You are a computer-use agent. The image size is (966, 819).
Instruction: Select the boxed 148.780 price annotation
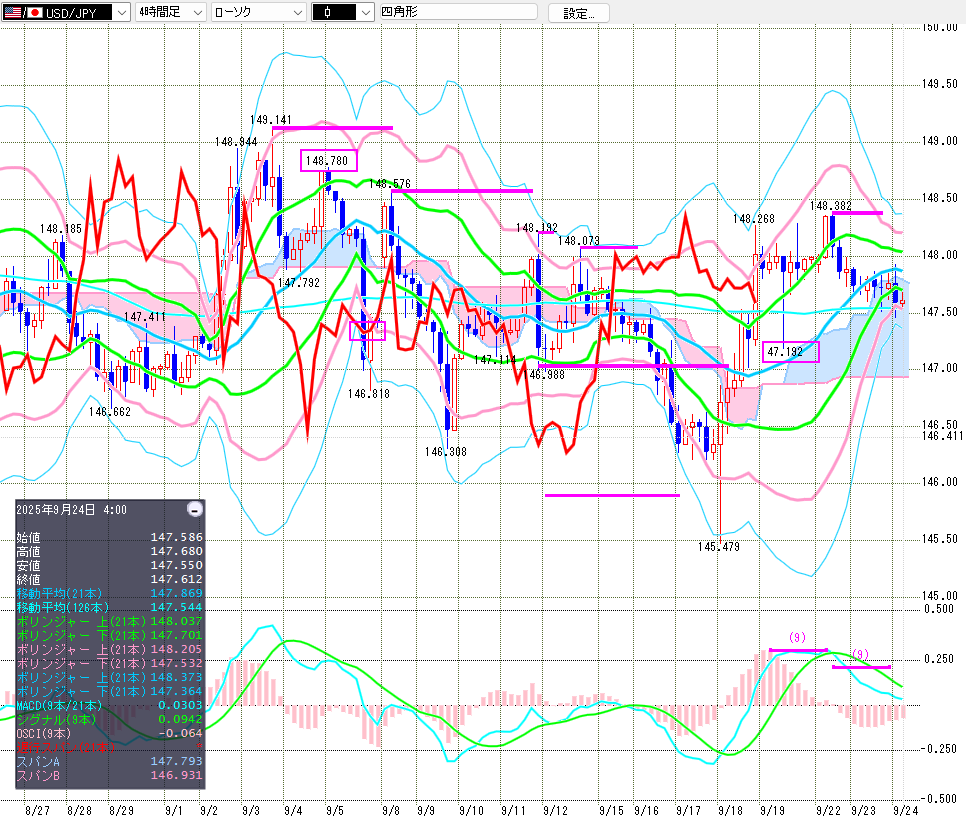(x=328, y=160)
